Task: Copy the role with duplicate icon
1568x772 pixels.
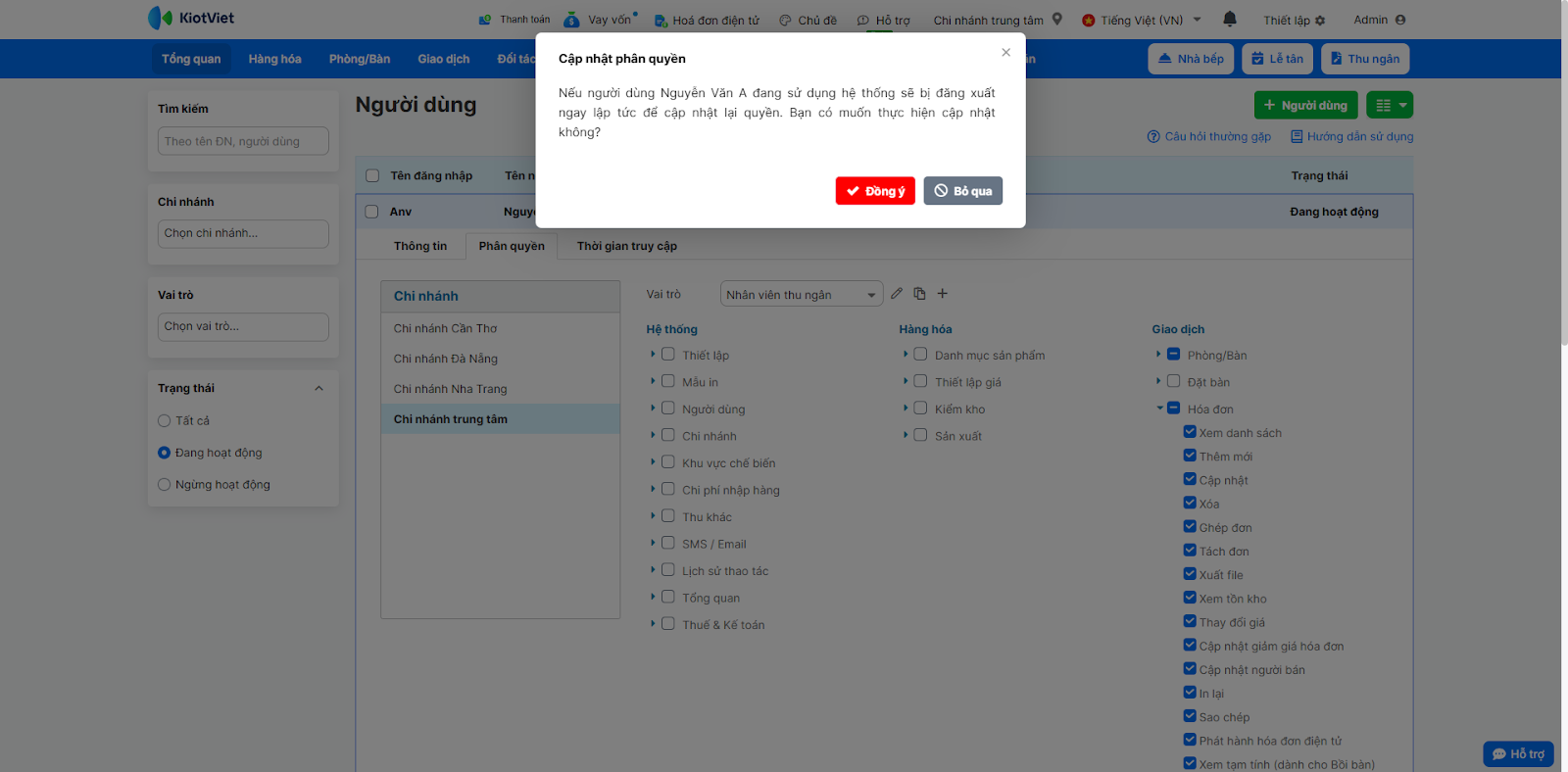Action: coord(919,293)
